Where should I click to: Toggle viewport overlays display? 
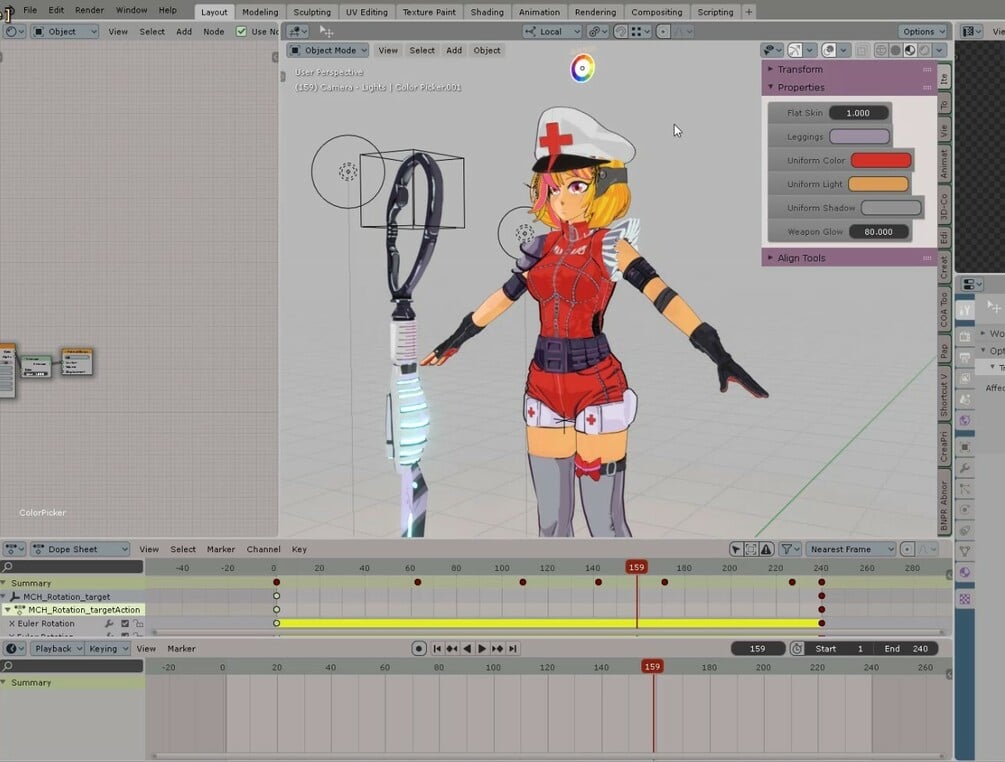coord(828,50)
